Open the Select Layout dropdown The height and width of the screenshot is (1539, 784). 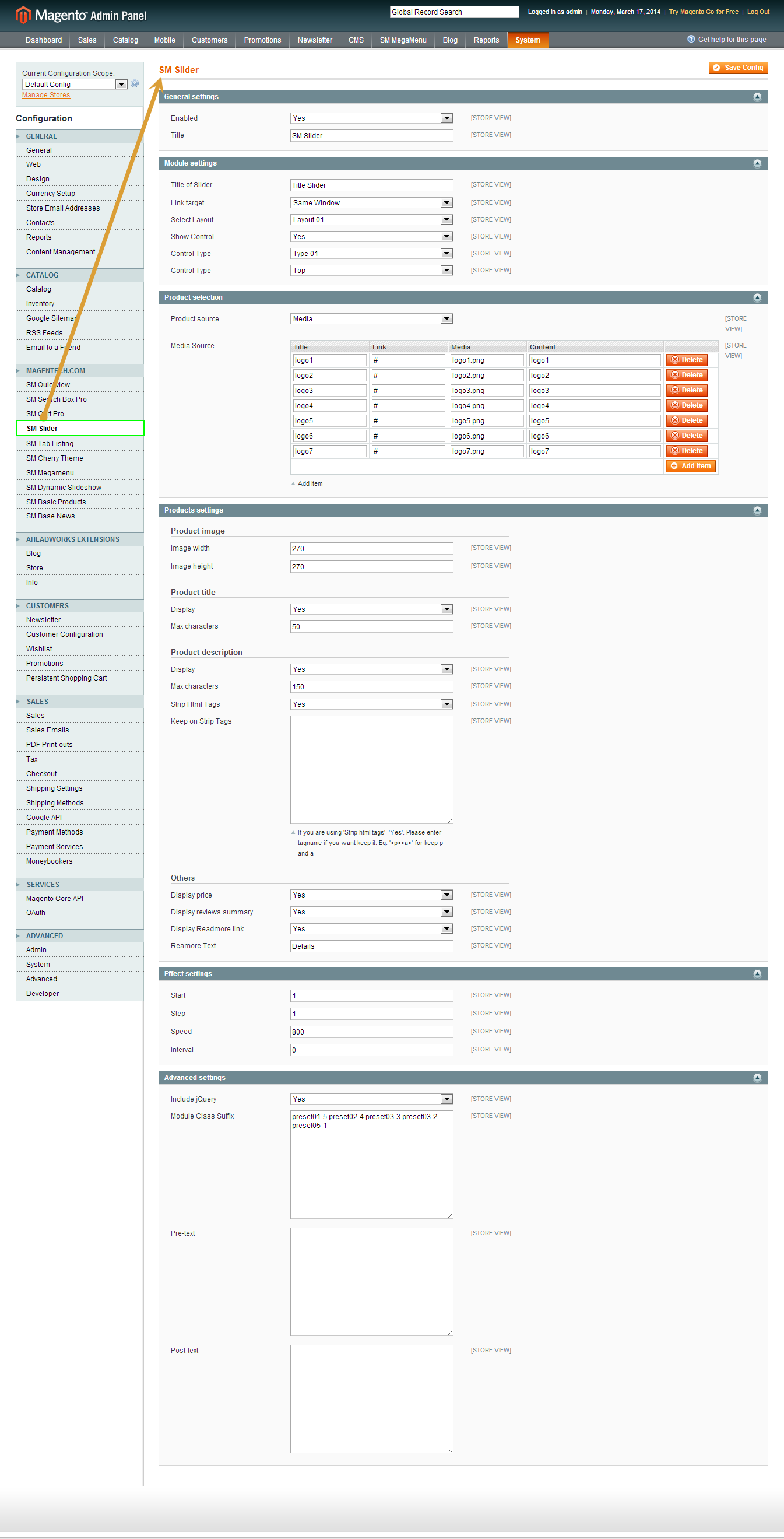[x=371, y=220]
